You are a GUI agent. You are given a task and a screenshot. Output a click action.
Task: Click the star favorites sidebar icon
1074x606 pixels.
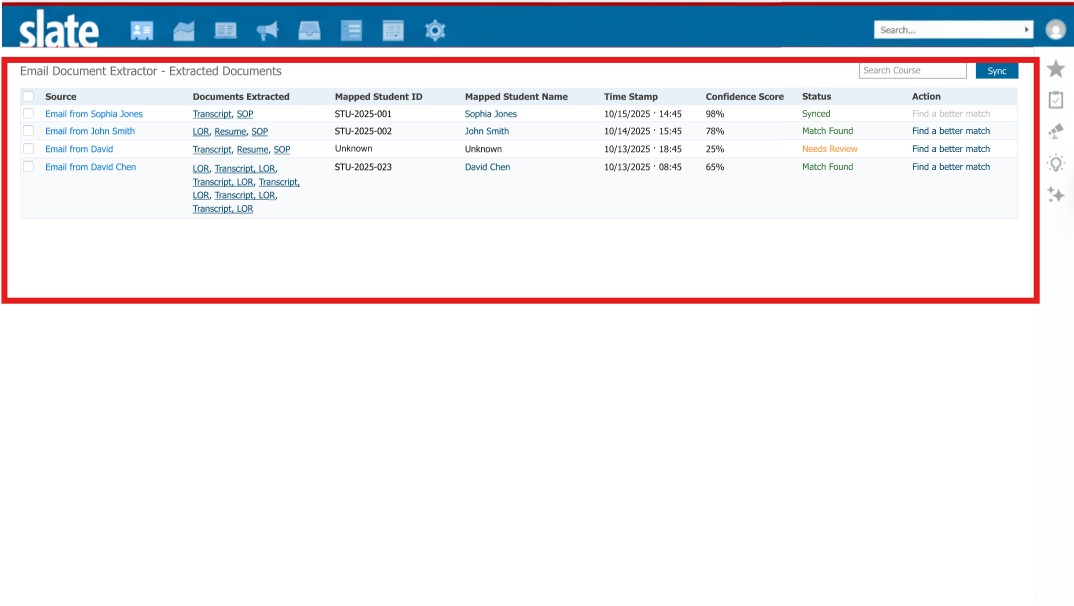coord(1055,69)
